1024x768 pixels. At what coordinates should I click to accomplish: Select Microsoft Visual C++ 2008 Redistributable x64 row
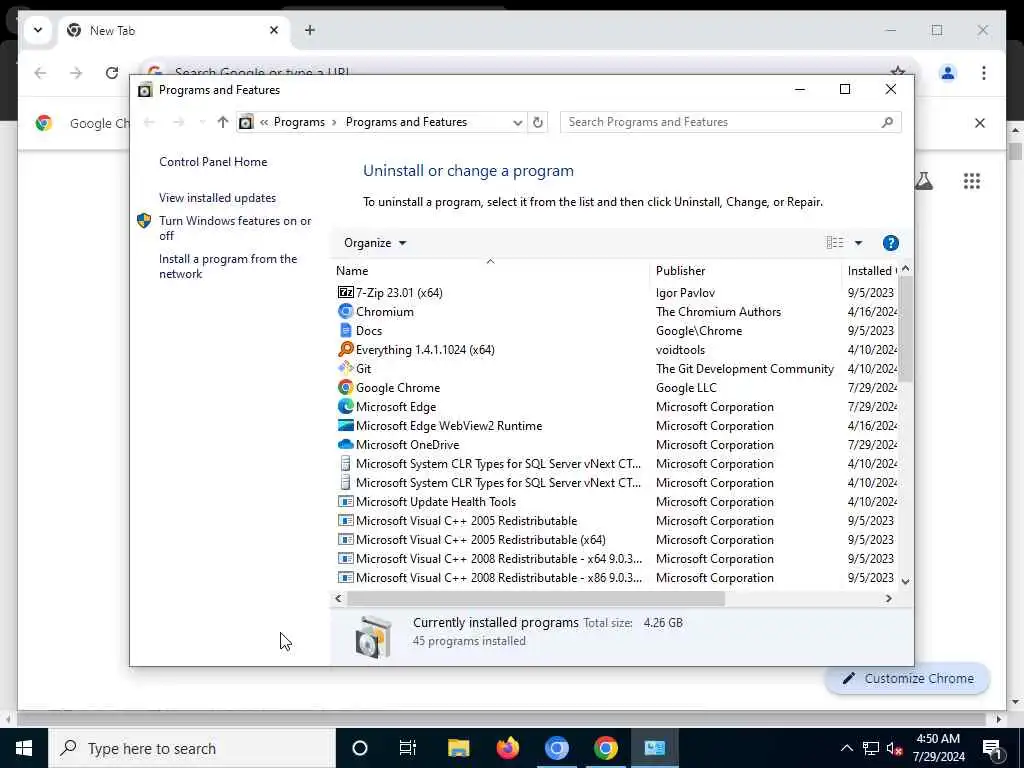[x=490, y=558]
